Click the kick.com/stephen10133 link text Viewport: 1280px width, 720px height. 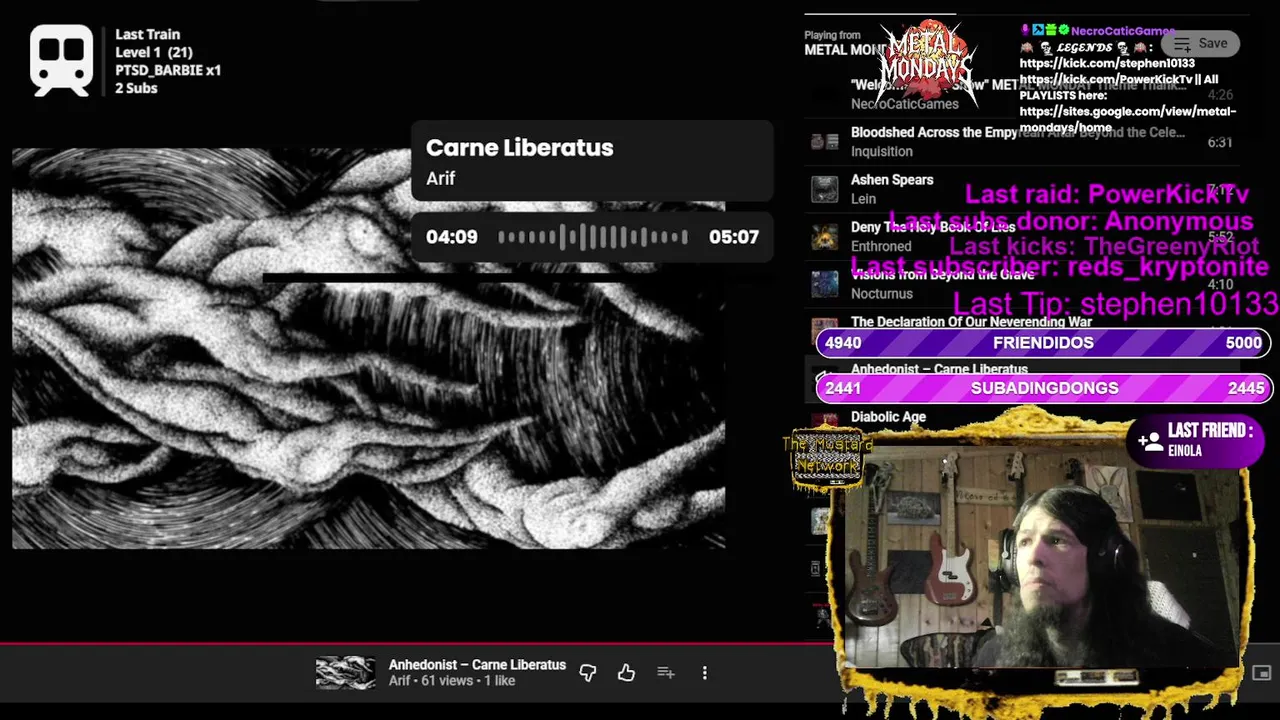tap(1107, 63)
